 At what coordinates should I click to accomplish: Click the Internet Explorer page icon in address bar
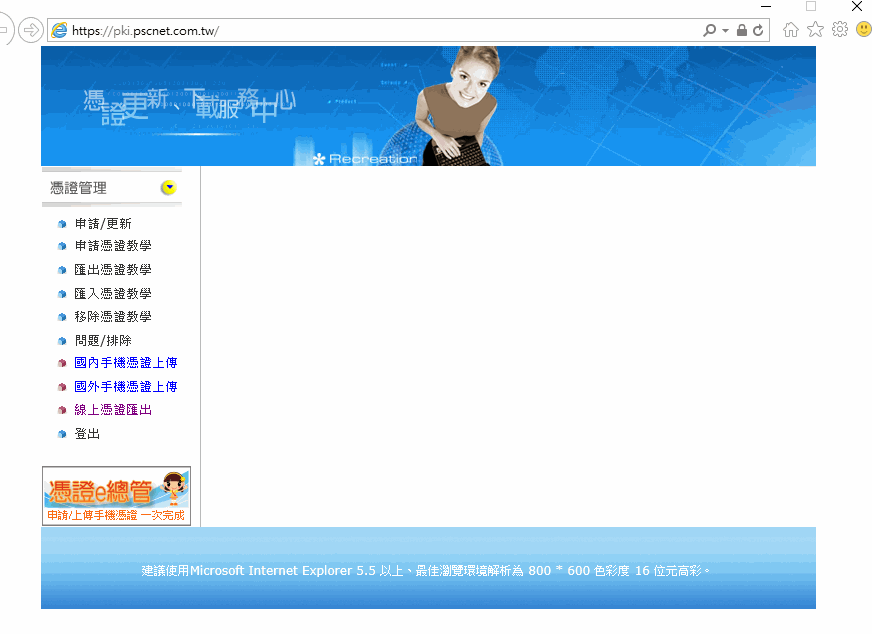60,30
